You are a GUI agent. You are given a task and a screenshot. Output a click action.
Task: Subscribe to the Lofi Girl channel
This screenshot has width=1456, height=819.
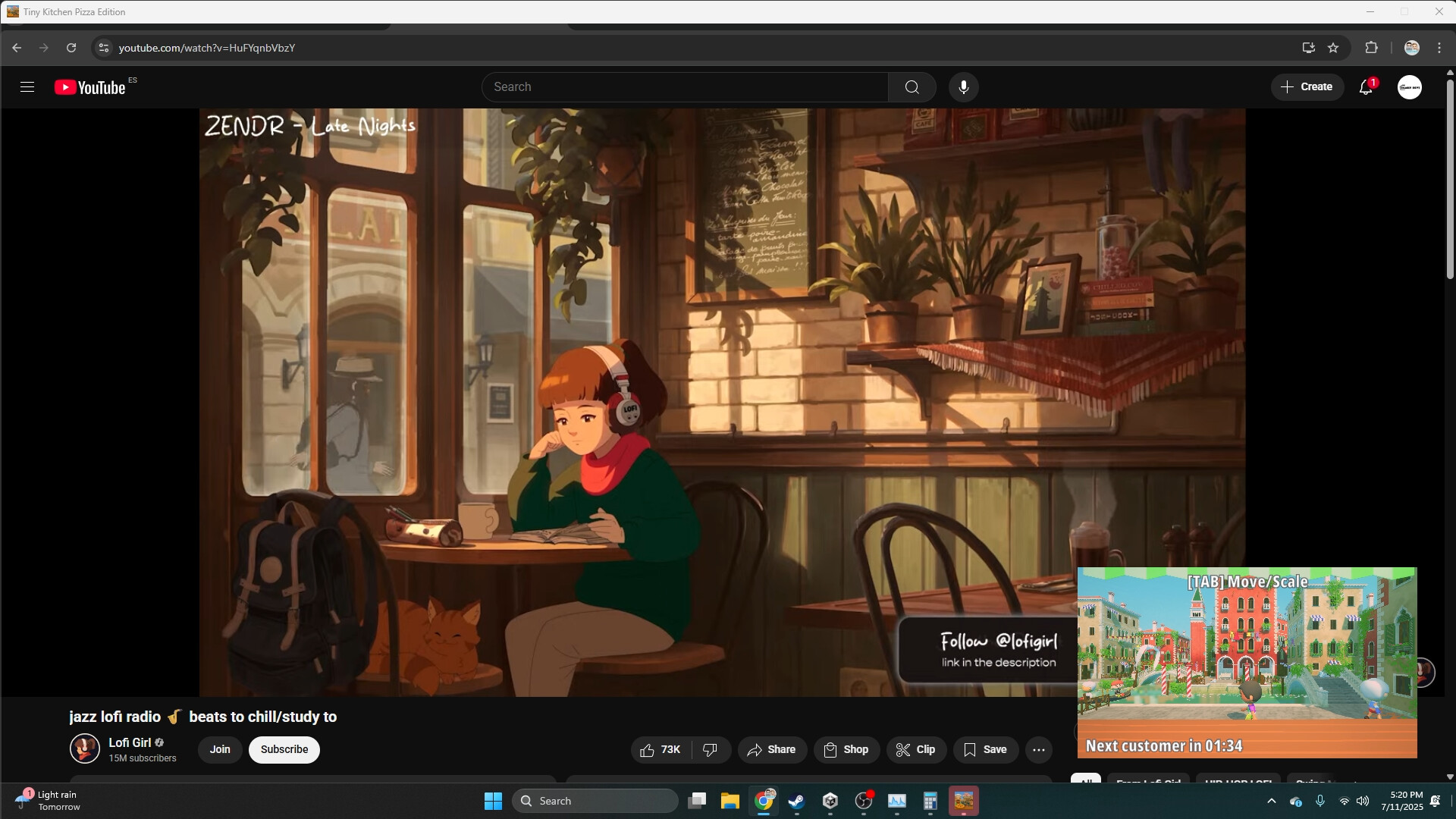(284, 749)
